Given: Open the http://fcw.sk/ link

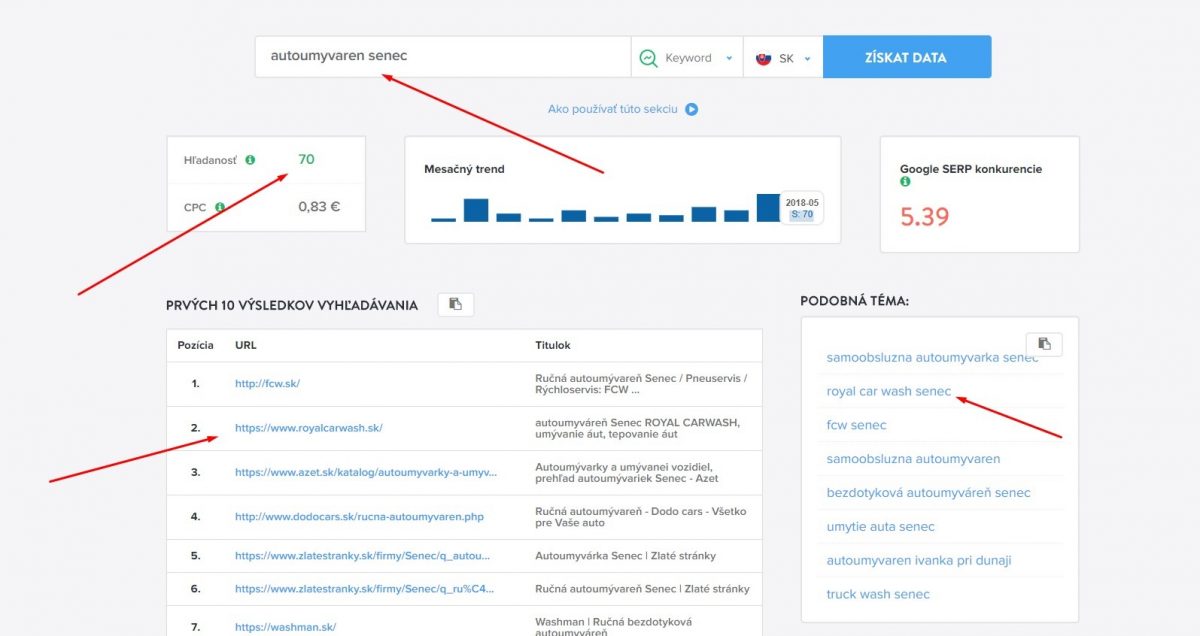Looking at the screenshot, I should click(x=267, y=384).
